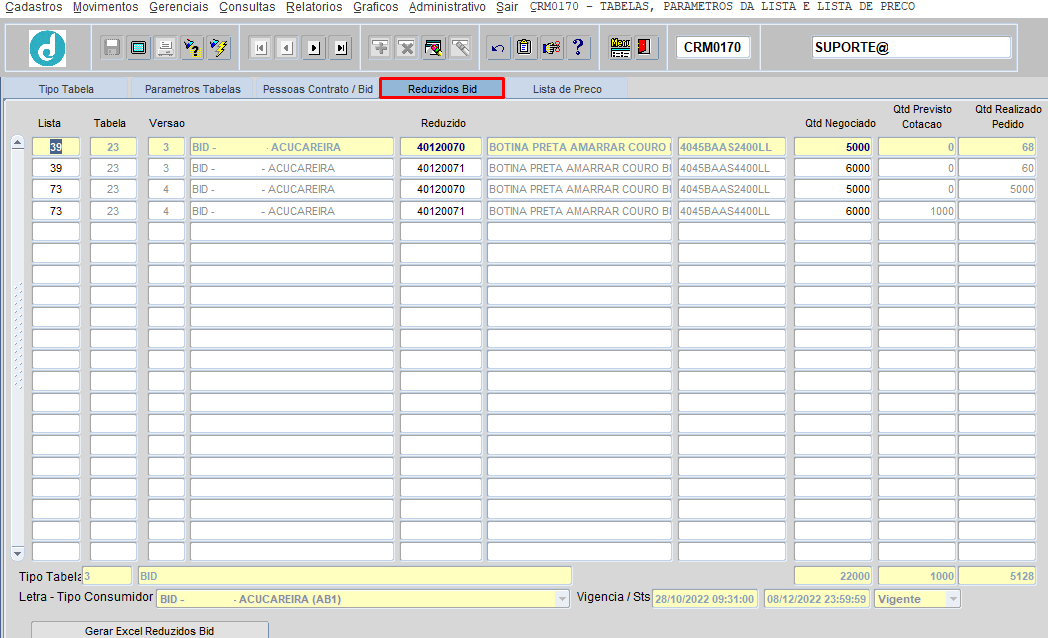Go to the previous record icon
The width and height of the screenshot is (1048, 638).
[287, 47]
